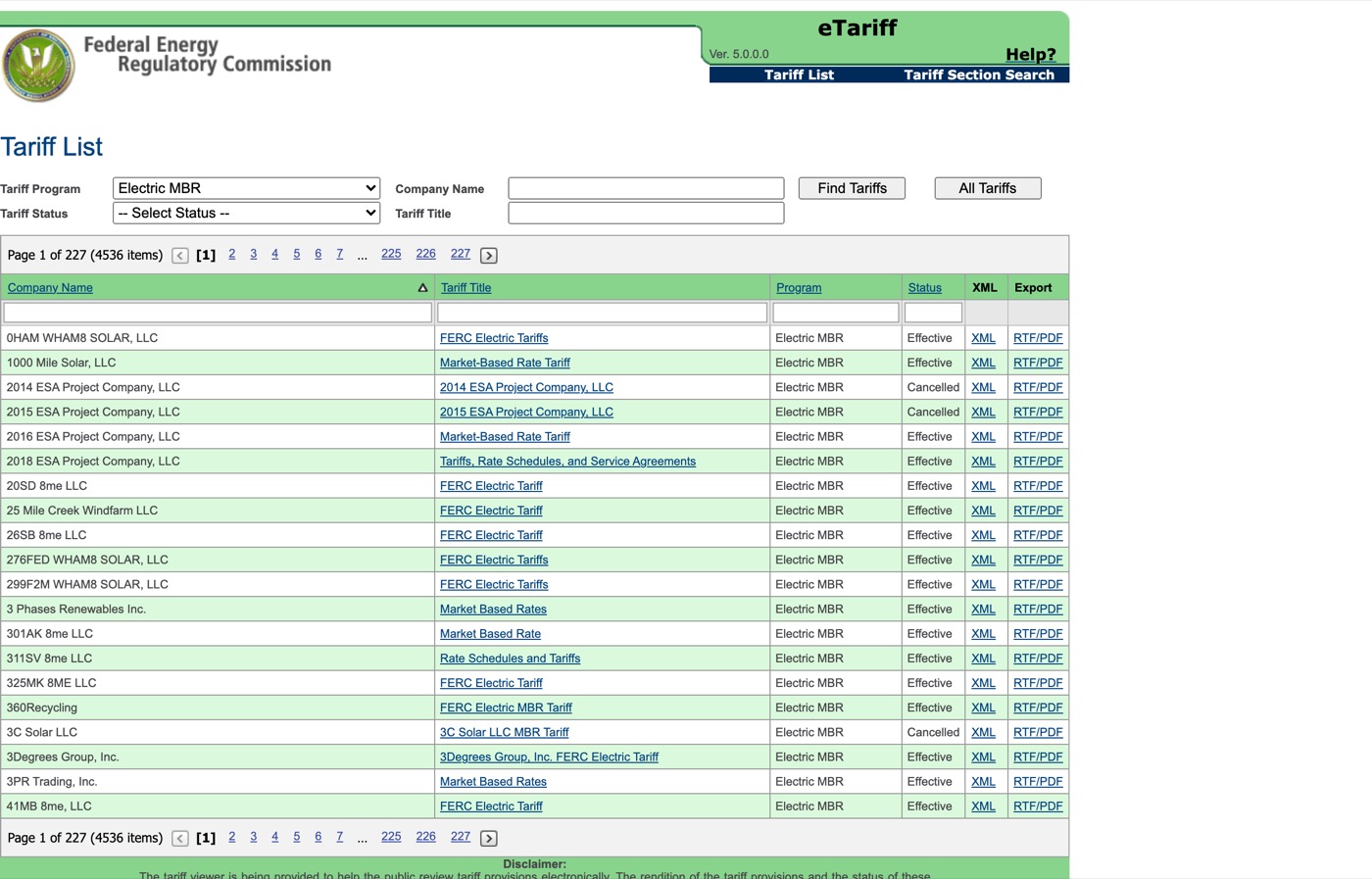The height and width of the screenshot is (879, 1372).
Task: Jump to page 225 in top pager
Action: 391,254
